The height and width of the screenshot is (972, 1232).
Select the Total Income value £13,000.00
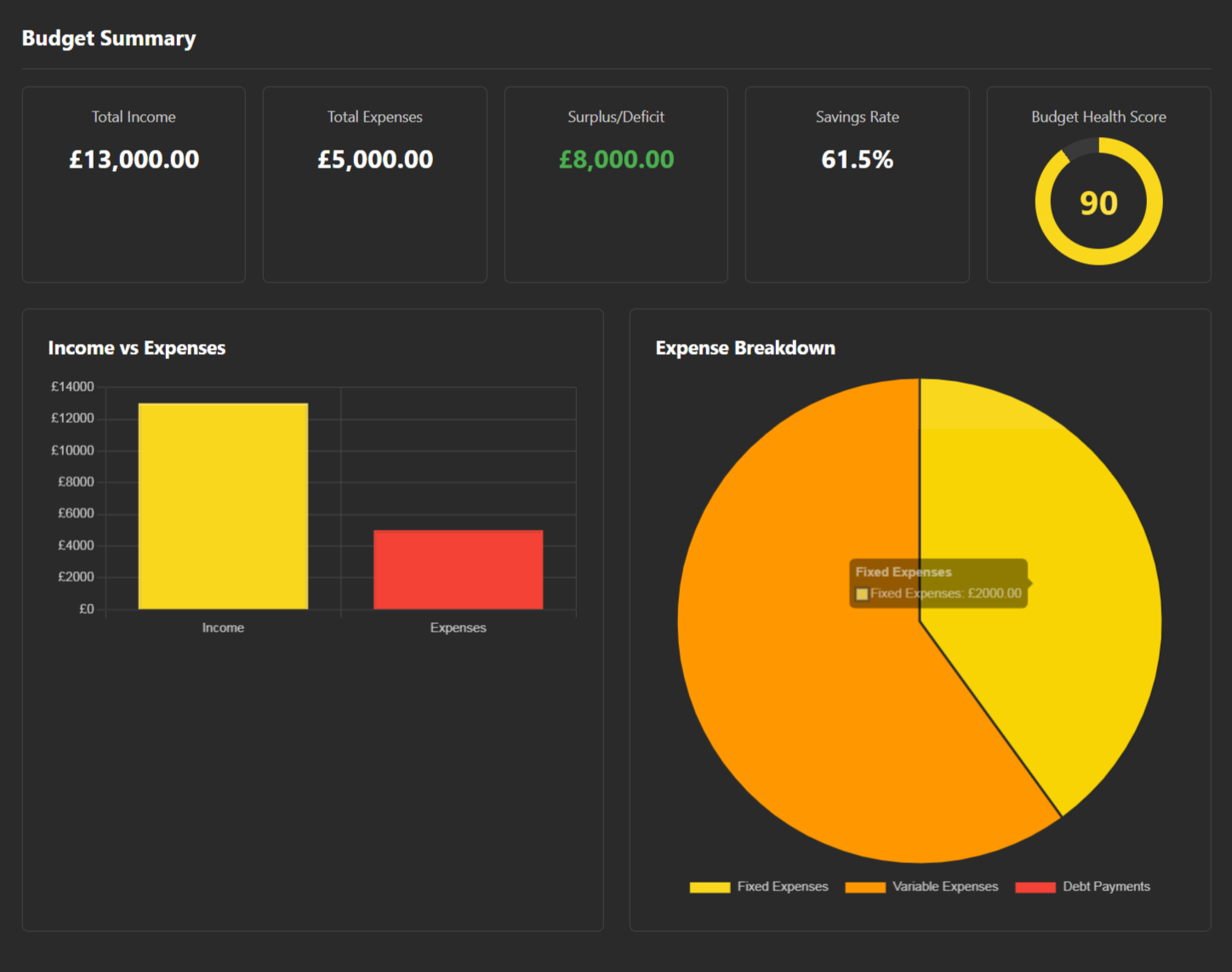click(134, 159)
